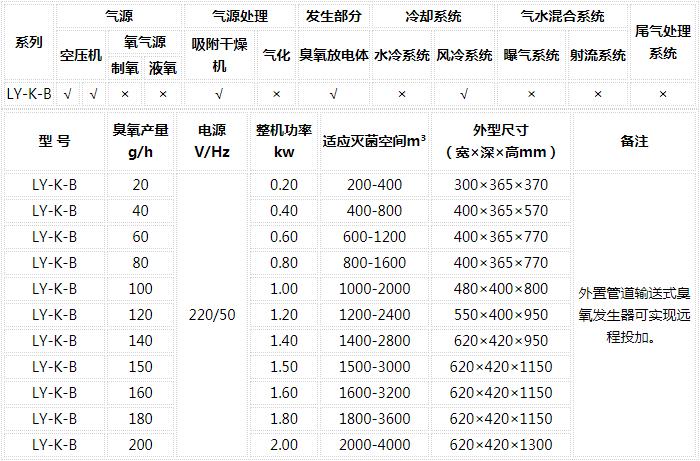Click the cross mark under 尾气处理系统
Viewport: 700px width, 461px height.
click(x=663, y=94)
